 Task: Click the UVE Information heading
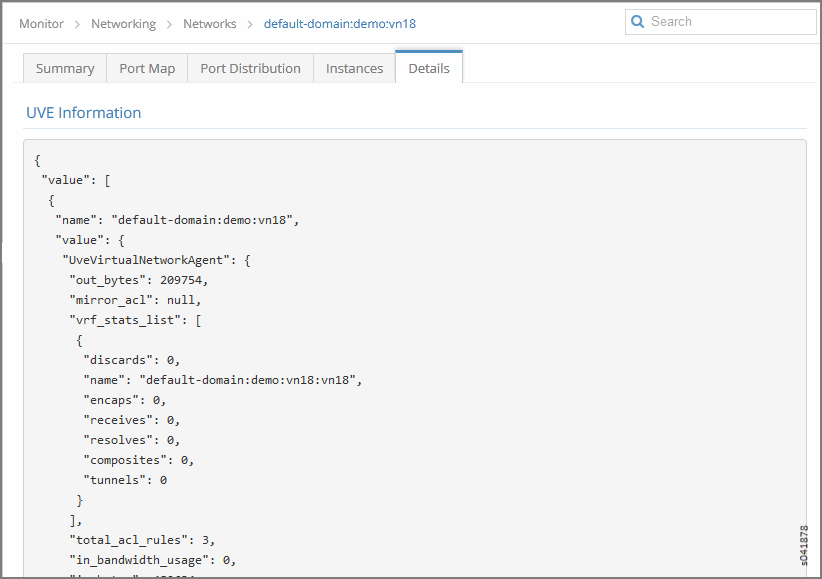pos(84,113)
